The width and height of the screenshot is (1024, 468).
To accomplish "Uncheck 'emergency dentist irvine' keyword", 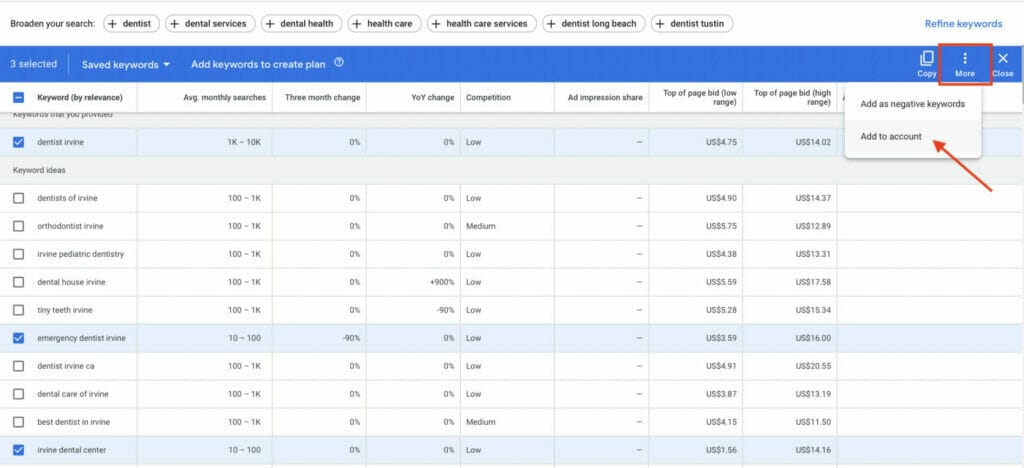I will click(x=19, y=338).
